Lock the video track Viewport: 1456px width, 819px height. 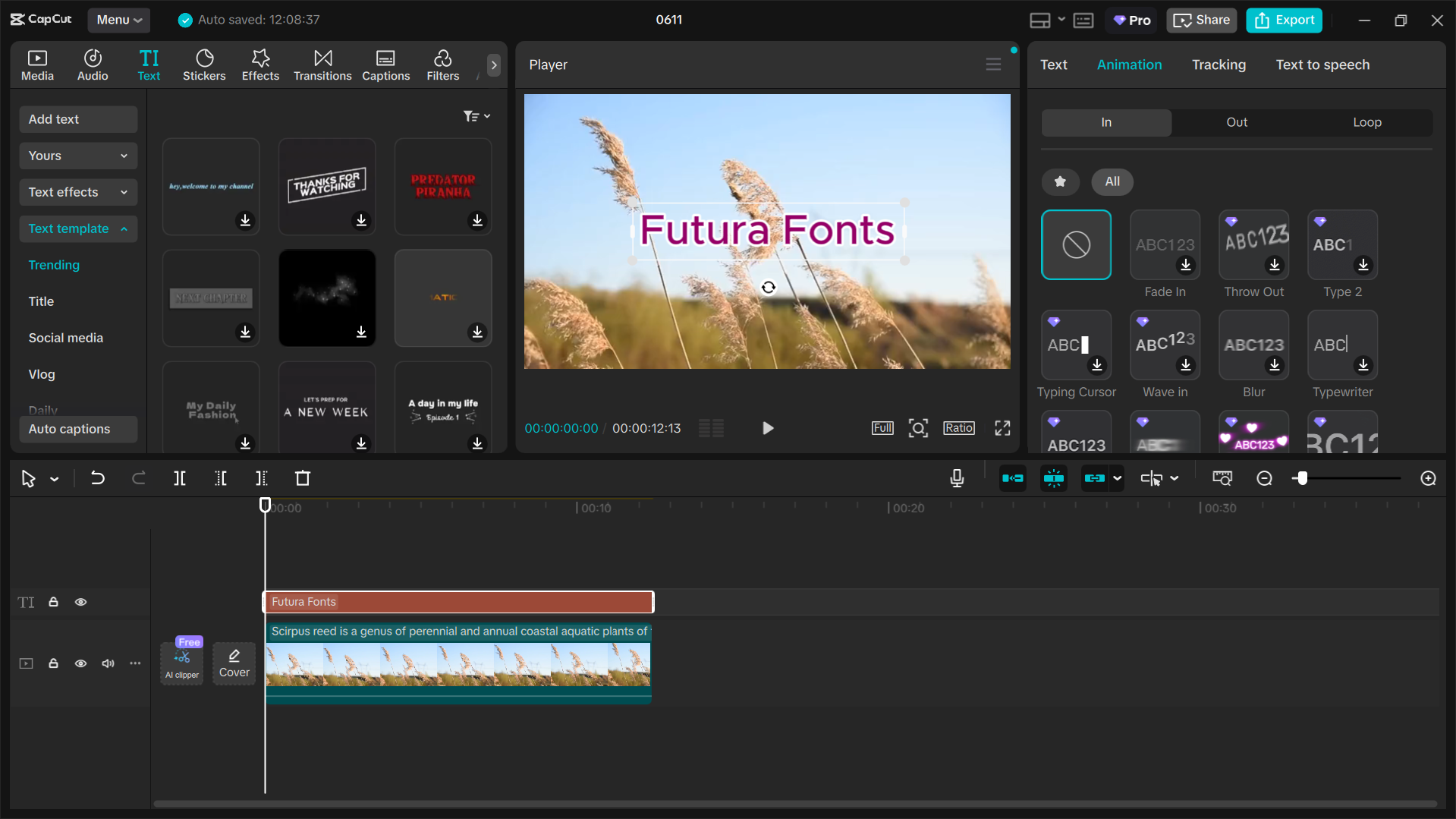(x=53, y=663)
